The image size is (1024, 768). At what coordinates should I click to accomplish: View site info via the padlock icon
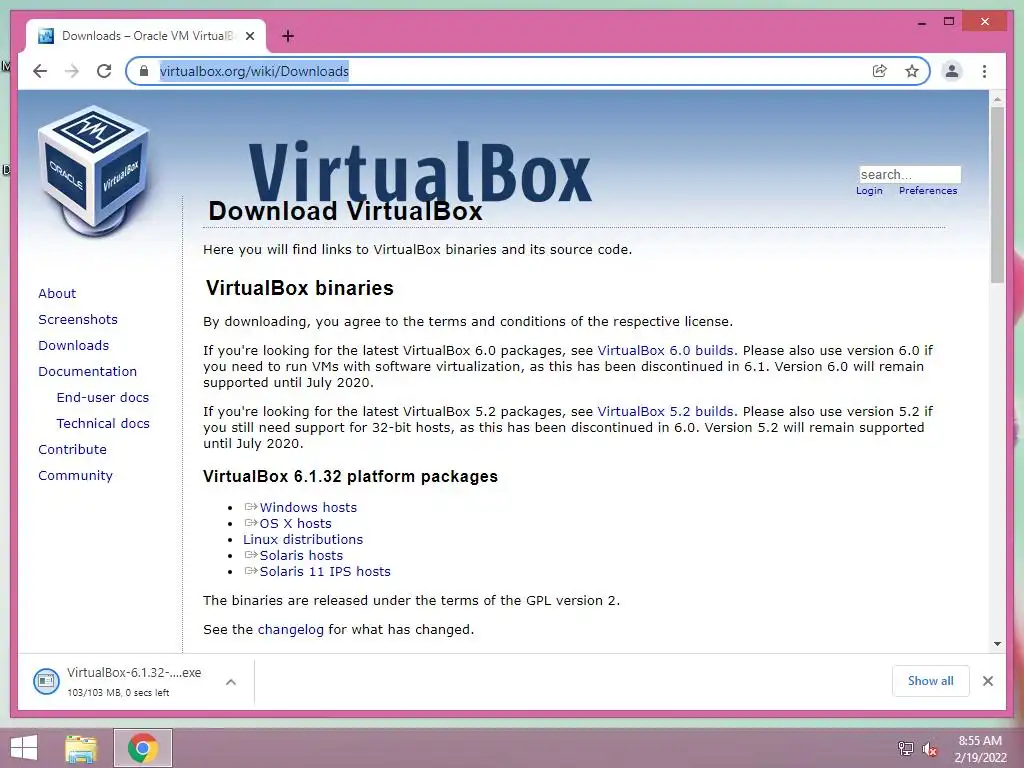144,71
